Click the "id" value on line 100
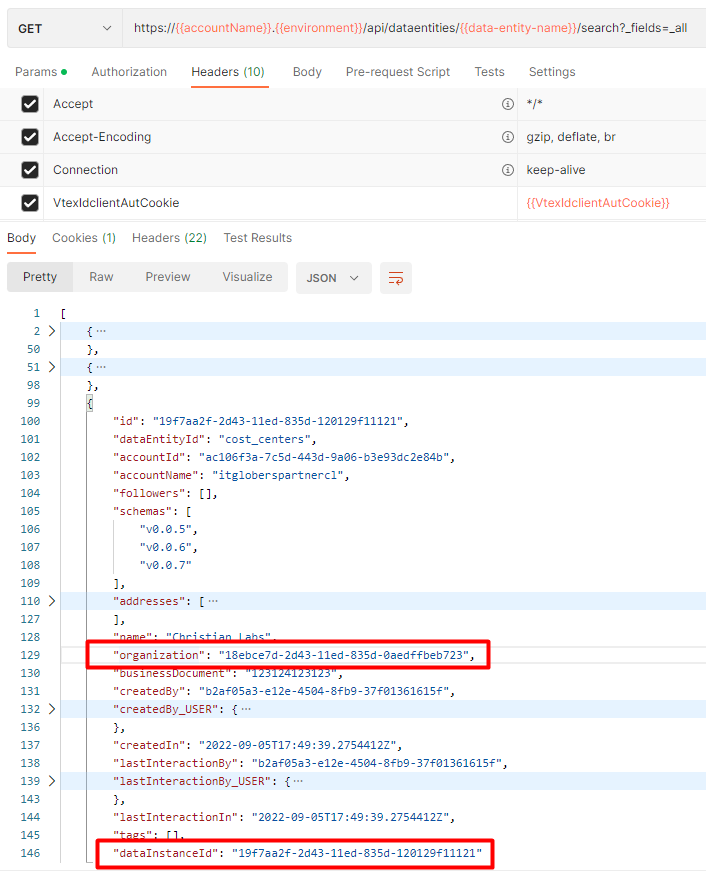 (x=278, y=421)
